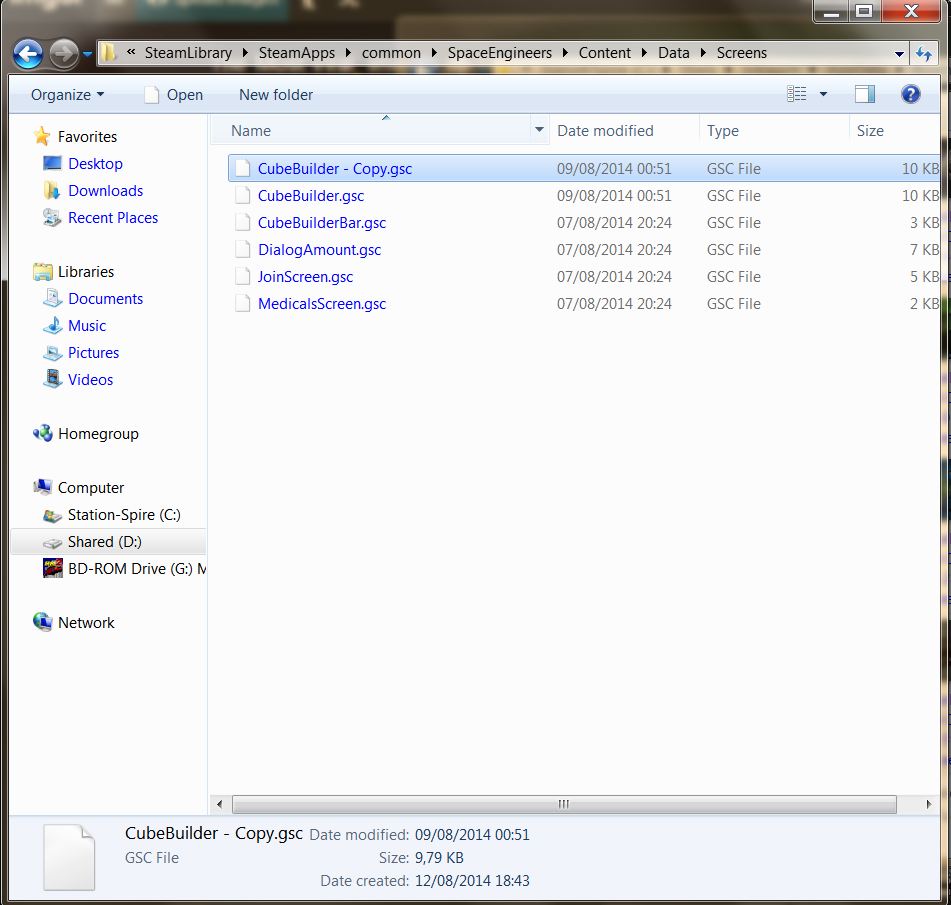The width and height of the screenshot is (951, 905).
Task: Navigate to Data in the breadcrumb
Action: (x=674, y=53)
